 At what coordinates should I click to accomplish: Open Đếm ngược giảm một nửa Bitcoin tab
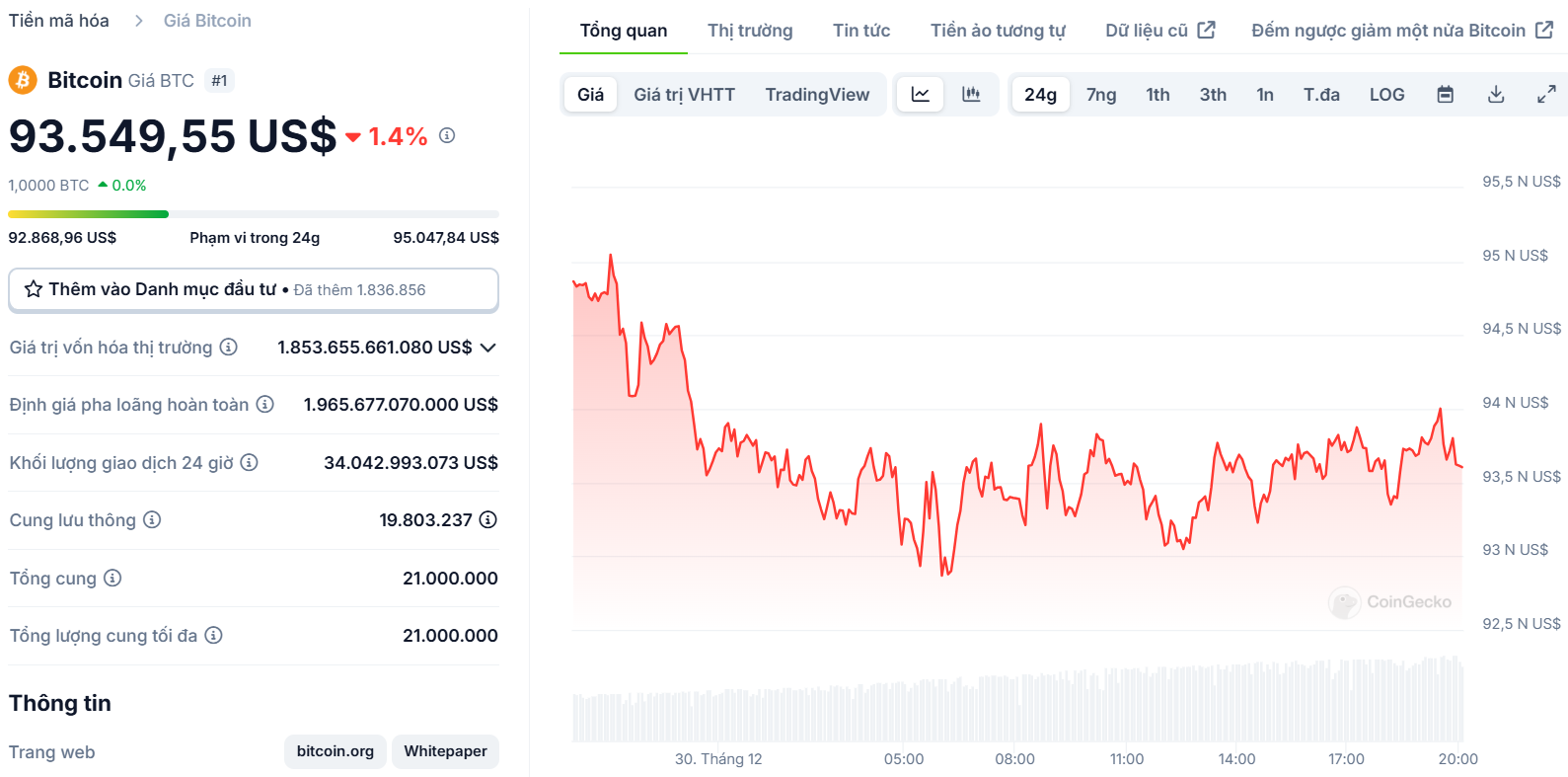coord(1402,31)
